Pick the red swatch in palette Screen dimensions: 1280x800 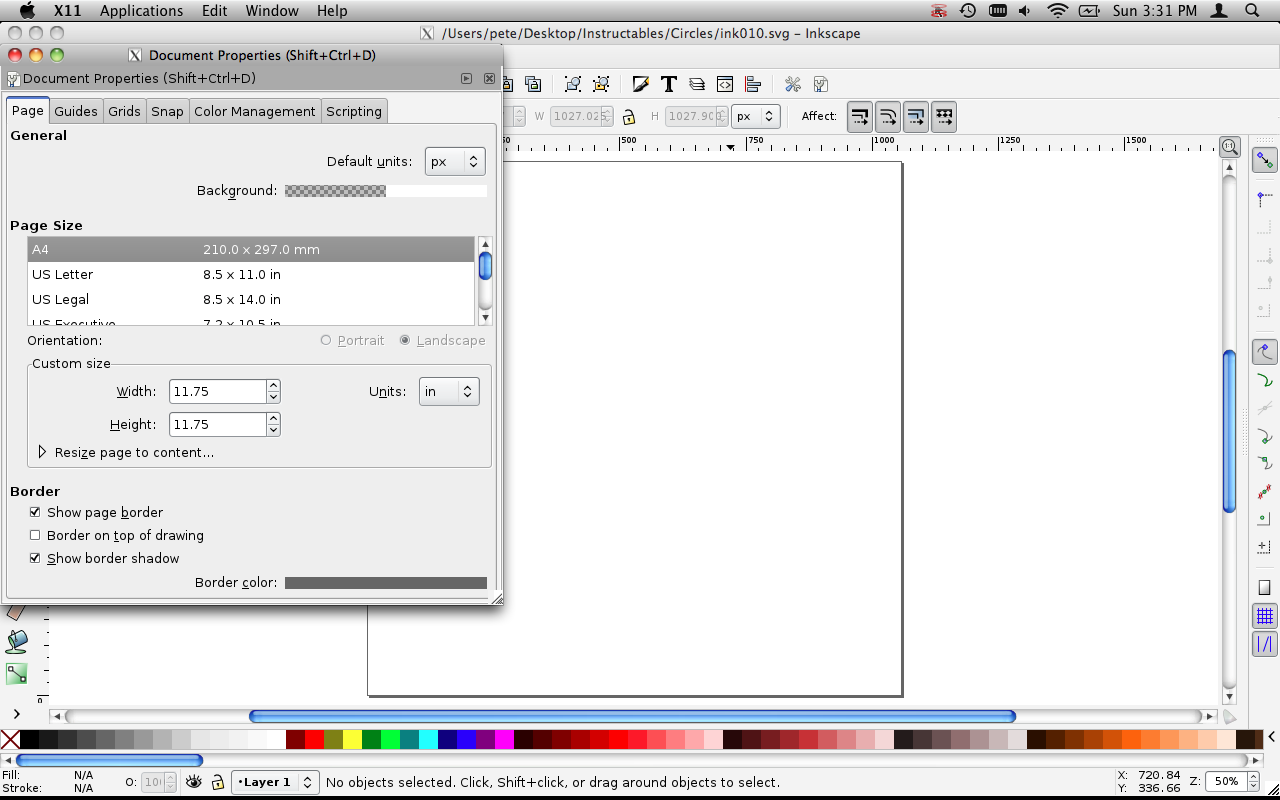pyautogui.click(x=314, y=740)
